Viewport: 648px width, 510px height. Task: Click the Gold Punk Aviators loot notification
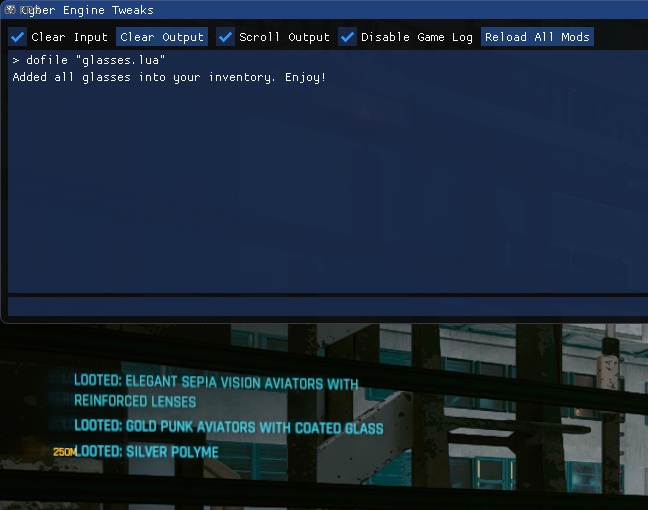[x=228, y=428]
